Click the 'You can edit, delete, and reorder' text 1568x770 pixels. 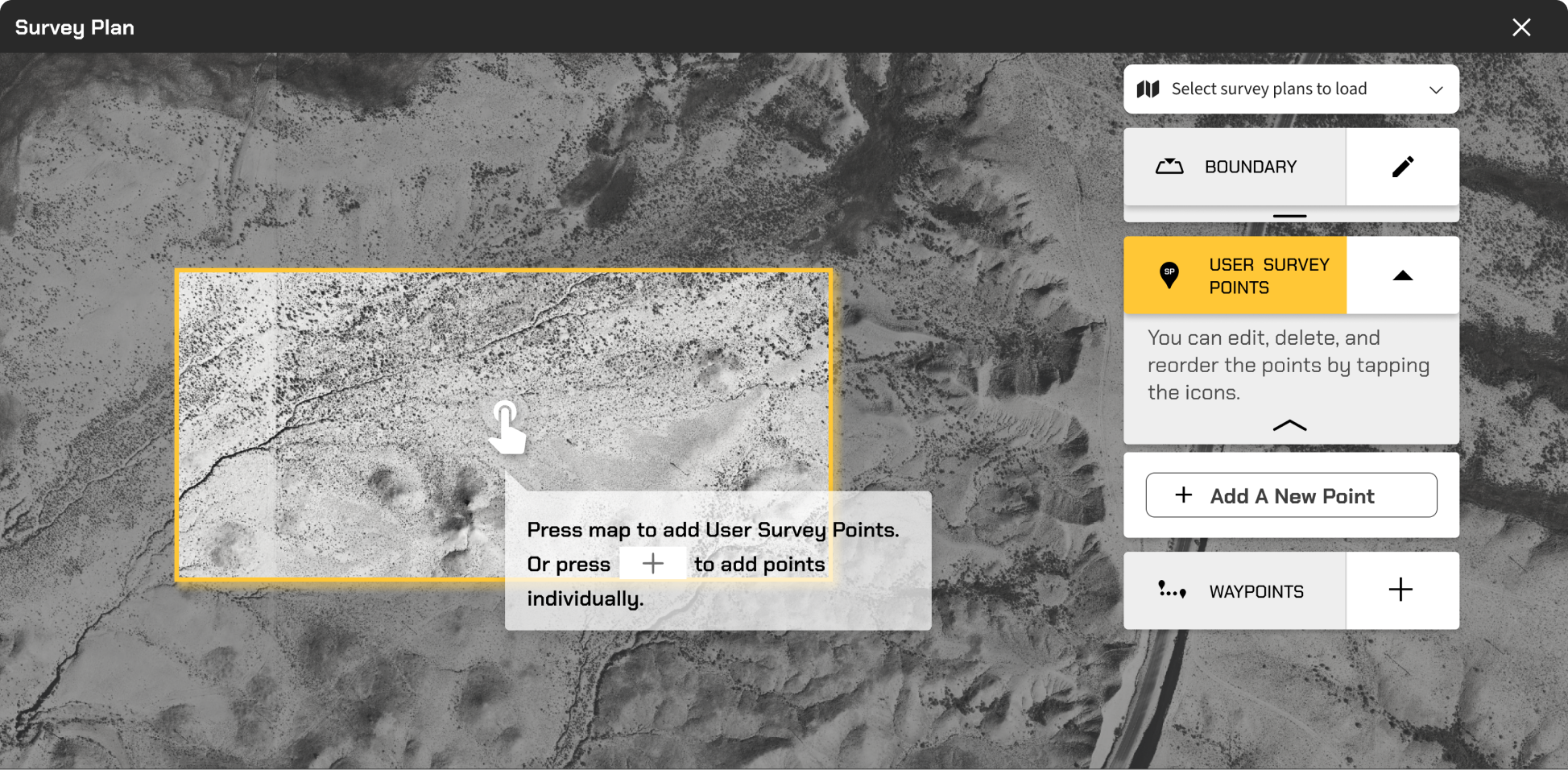point(1289,365)
